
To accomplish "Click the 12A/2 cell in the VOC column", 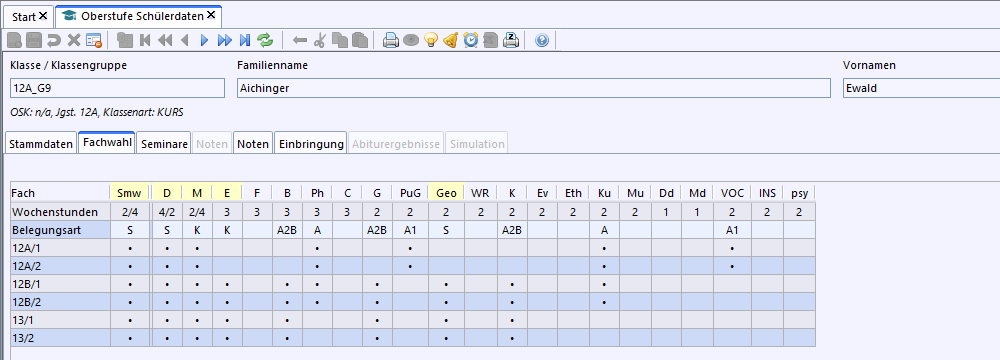I will coord(732,266).
